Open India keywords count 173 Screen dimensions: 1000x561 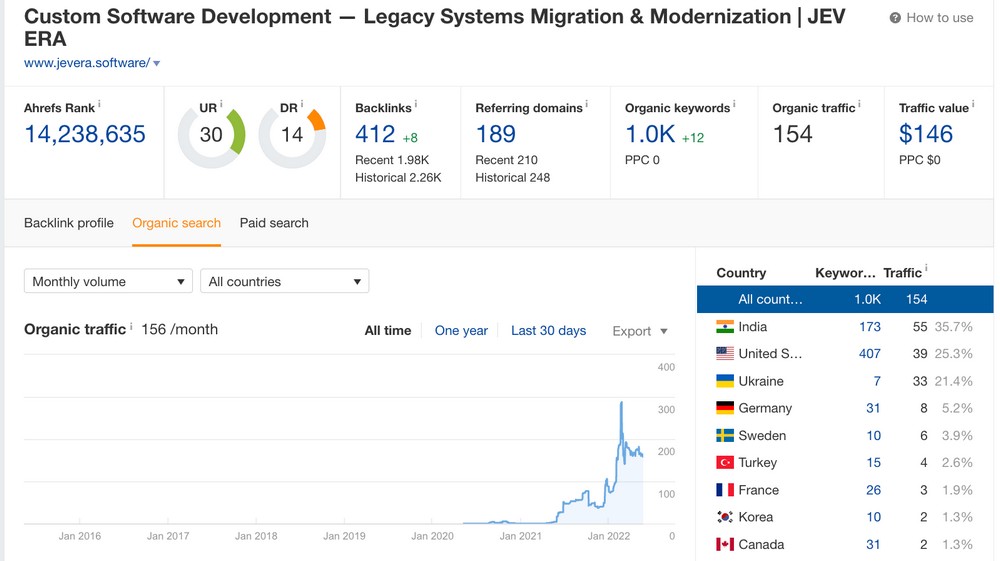point(870,326)
